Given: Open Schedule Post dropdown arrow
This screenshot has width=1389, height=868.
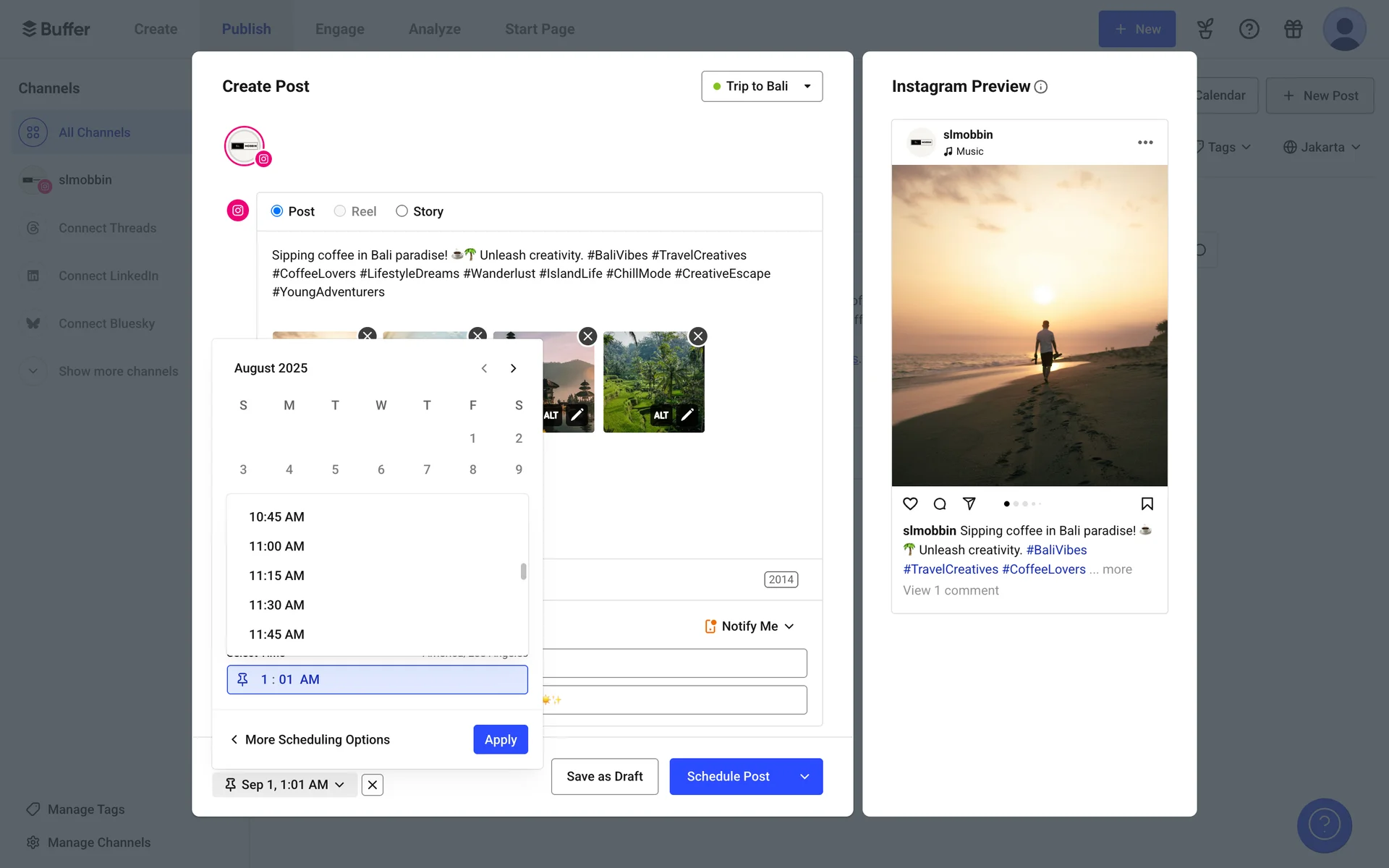Looking at the screenshot, I should 804,776.
